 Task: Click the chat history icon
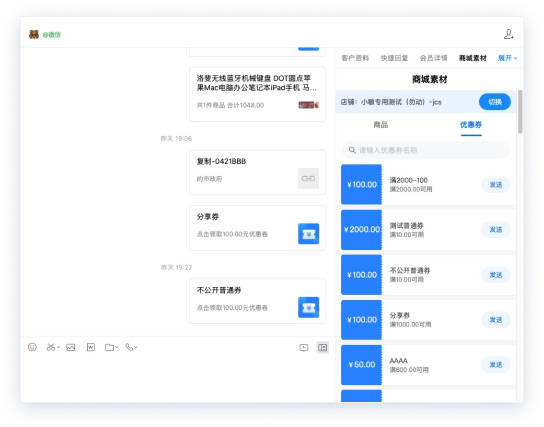tap(304, 348)
